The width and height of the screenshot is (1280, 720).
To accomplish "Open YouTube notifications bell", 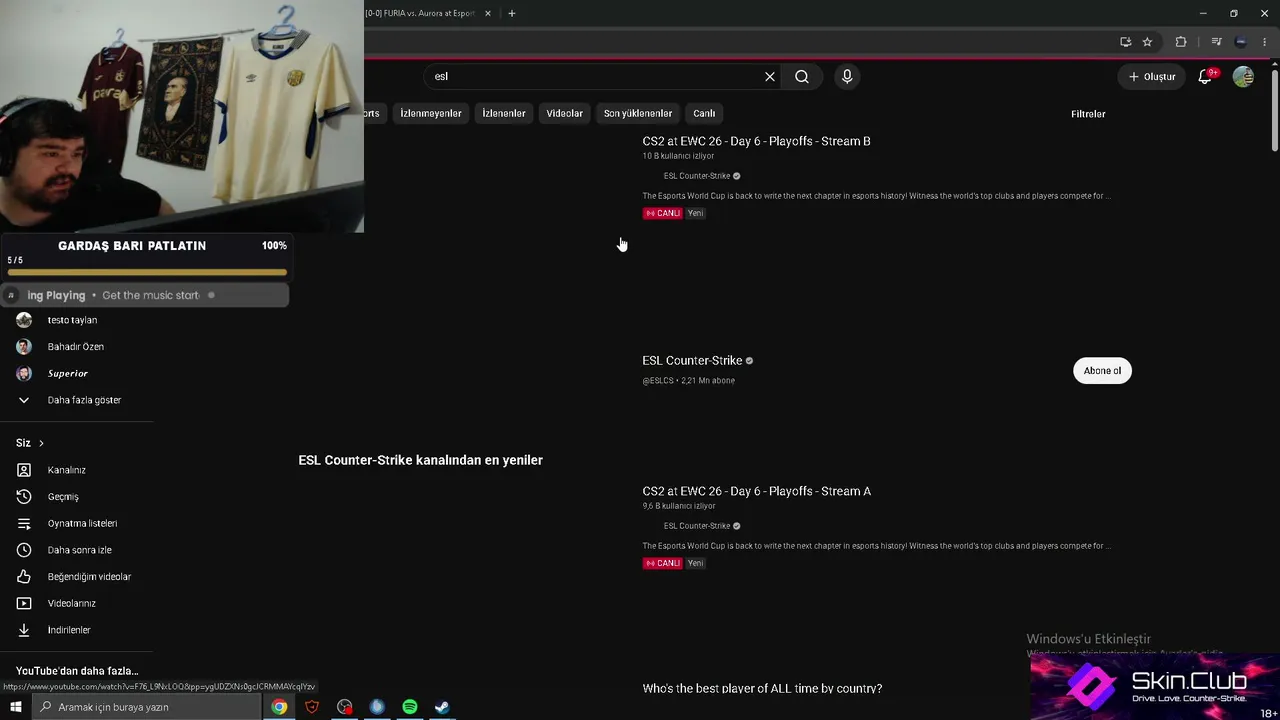I will point(1205,76).
